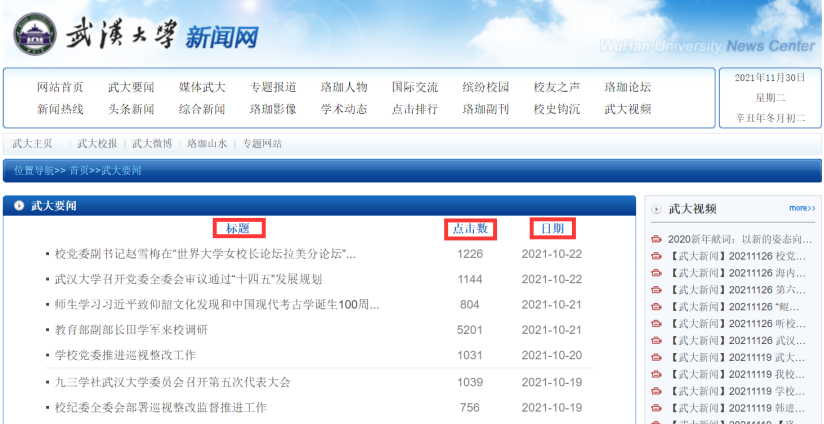Open 校史钩沉 menu item
This screenshot has height=424, width=824.
[557, 109]
